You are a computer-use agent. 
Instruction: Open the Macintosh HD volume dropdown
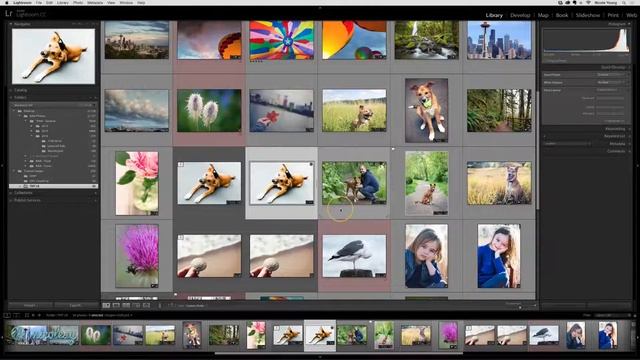[53, 105]
